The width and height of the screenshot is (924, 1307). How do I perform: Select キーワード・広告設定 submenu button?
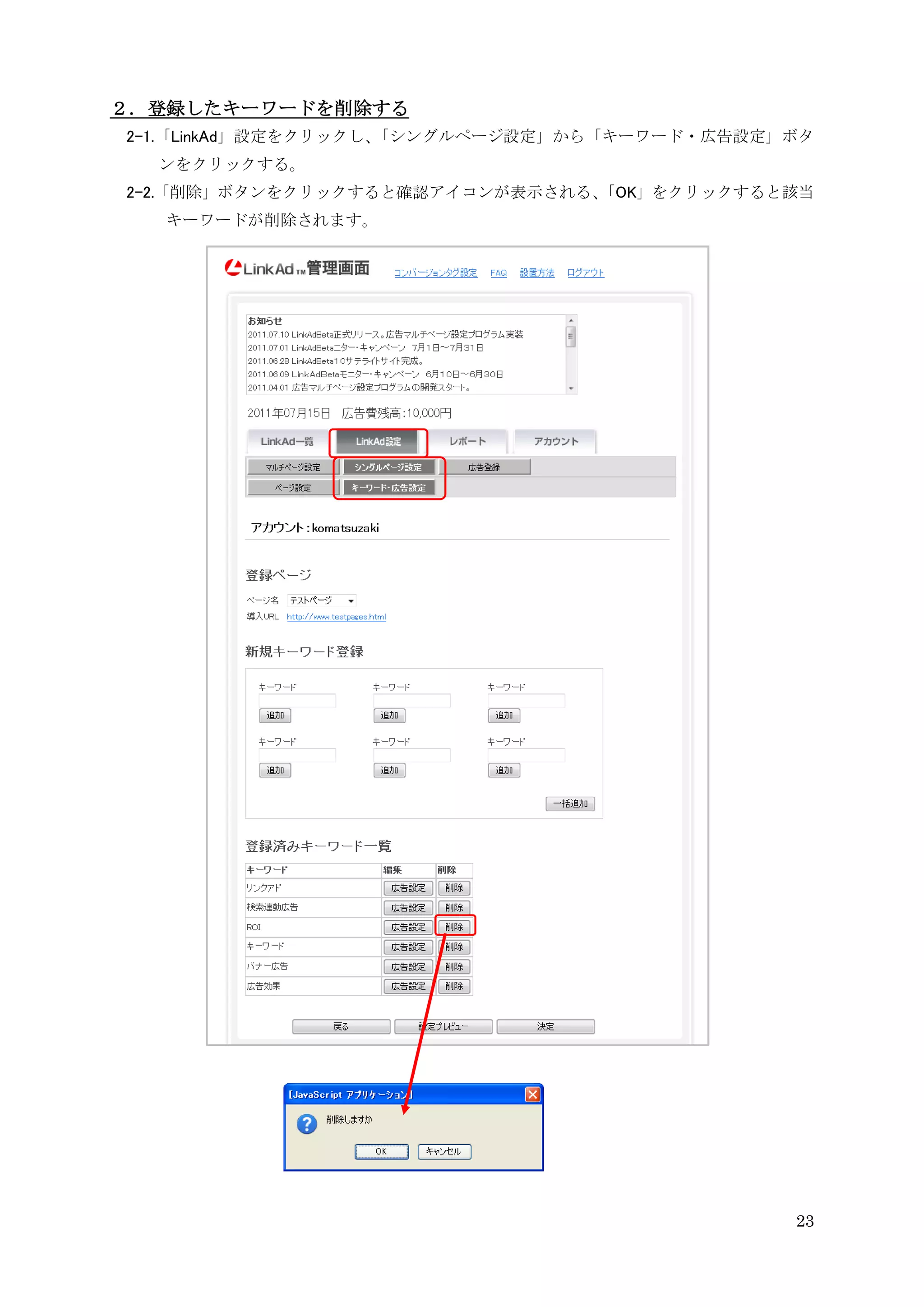pos(388,488)
